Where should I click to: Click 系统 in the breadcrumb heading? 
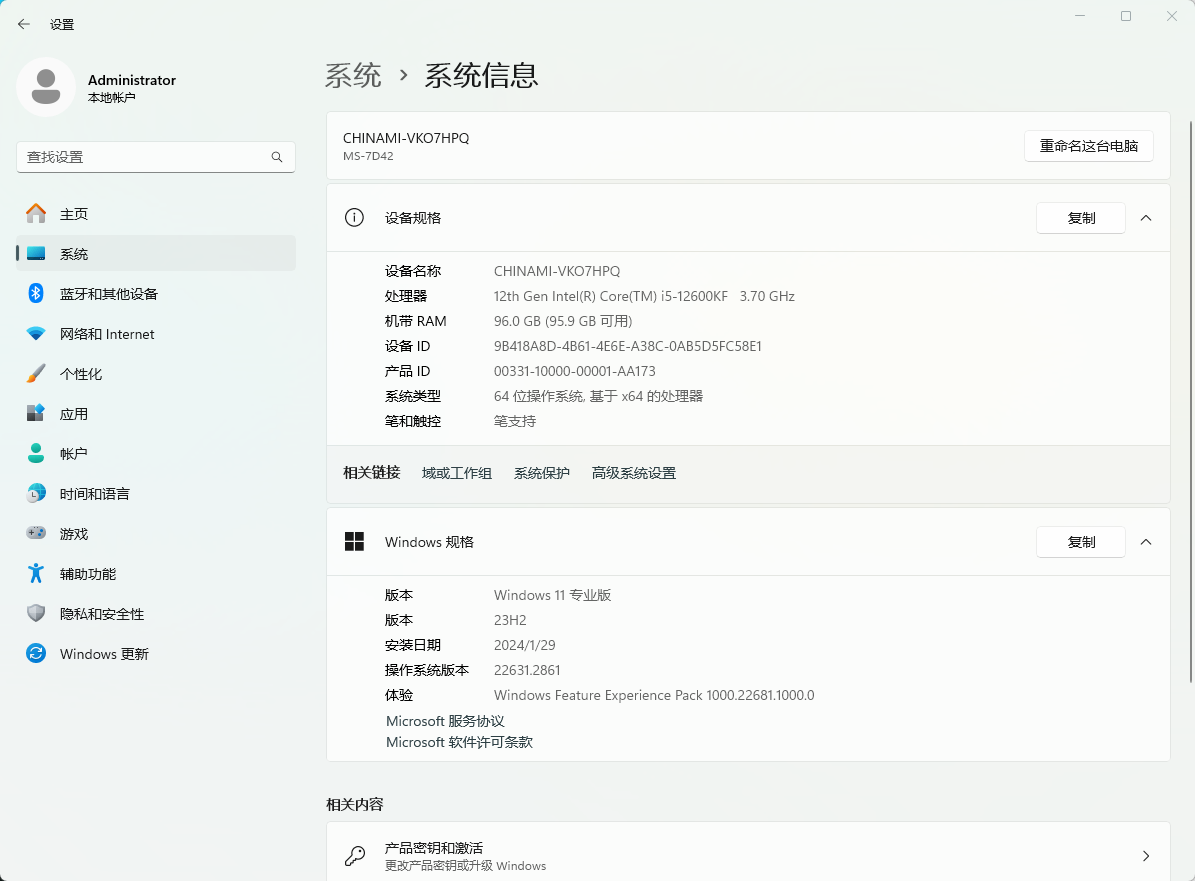[x=353, y=75]
